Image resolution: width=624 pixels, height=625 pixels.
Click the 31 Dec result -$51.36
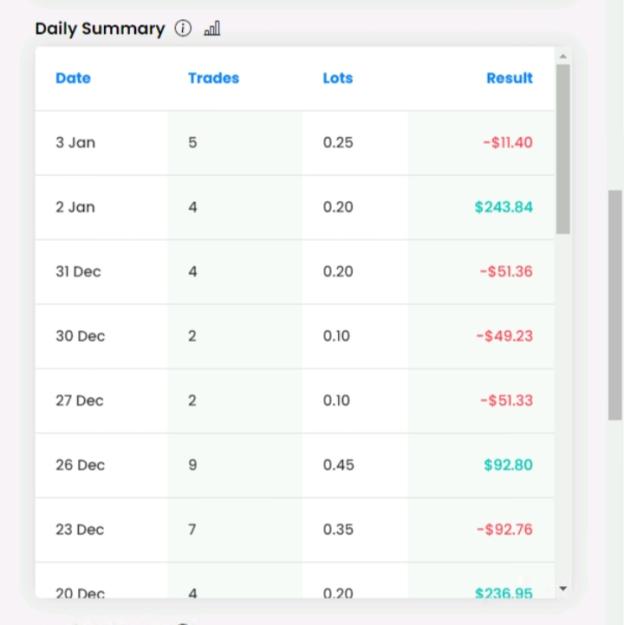coord(506,272)
